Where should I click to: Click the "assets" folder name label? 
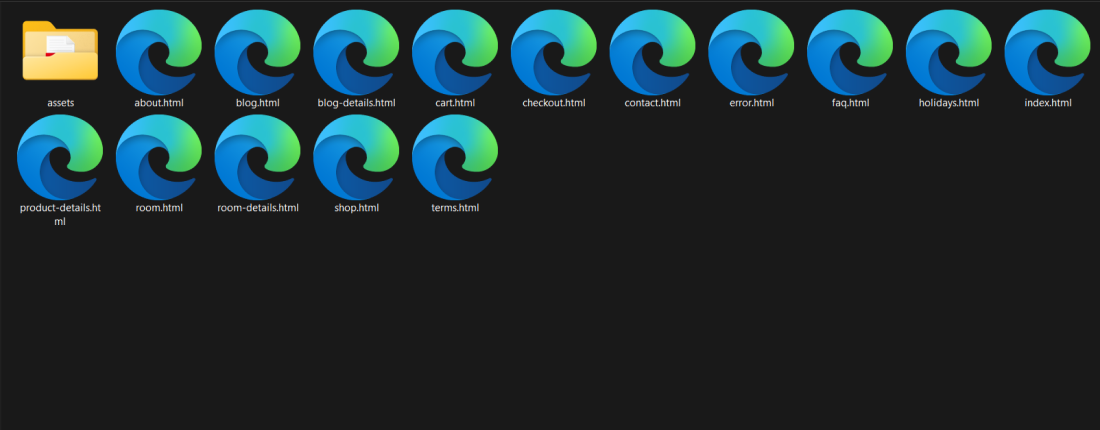click(60, 103)
